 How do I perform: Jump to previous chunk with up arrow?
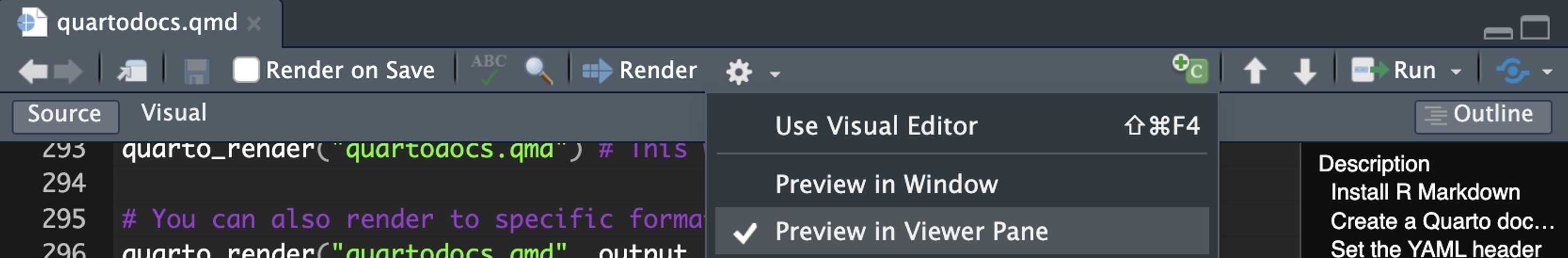pyautogui.click(x=1255, y=71)
